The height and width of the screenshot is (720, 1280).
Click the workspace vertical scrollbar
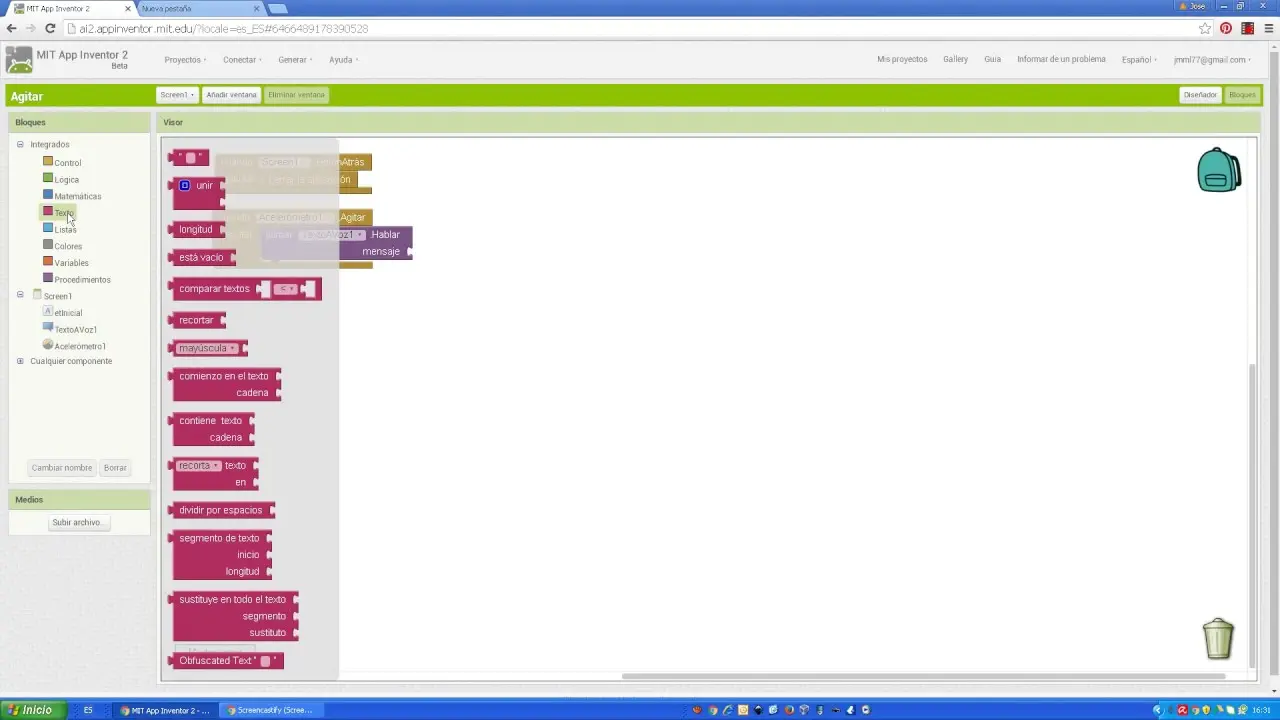pyautogui.click(x=1253, y=517)
